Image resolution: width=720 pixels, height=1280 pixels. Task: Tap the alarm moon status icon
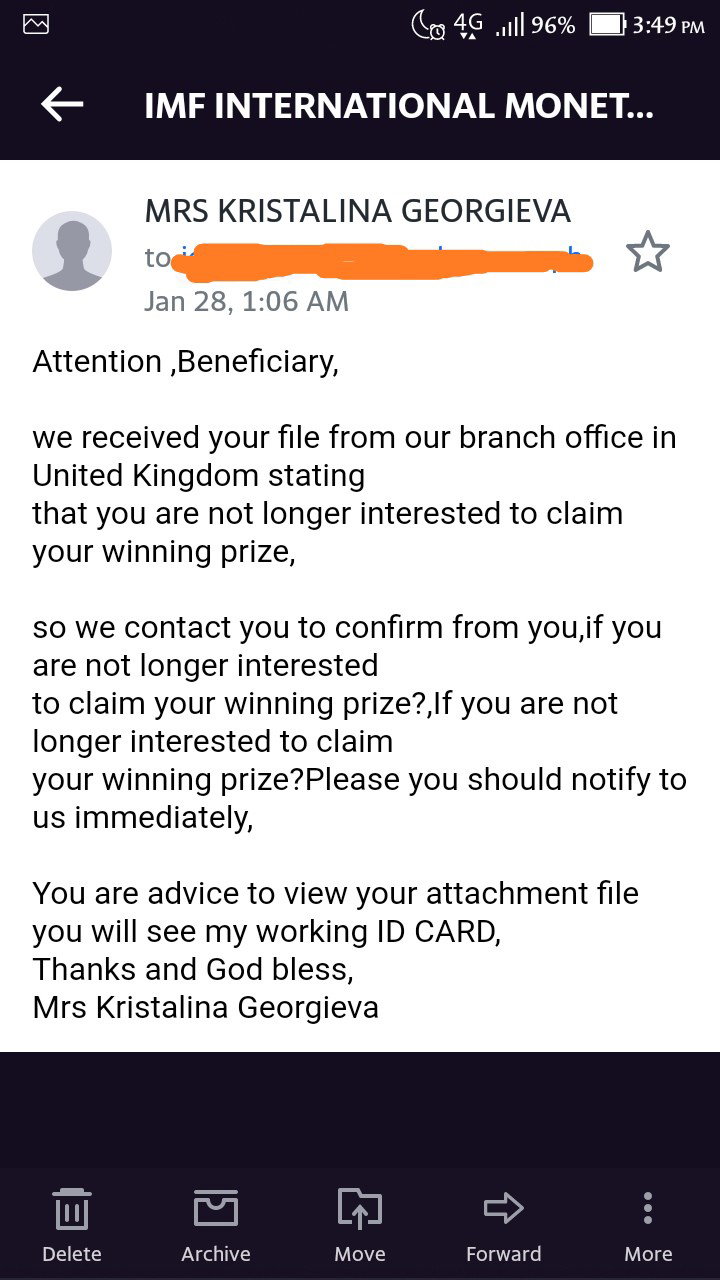click(x=427, y=25)
